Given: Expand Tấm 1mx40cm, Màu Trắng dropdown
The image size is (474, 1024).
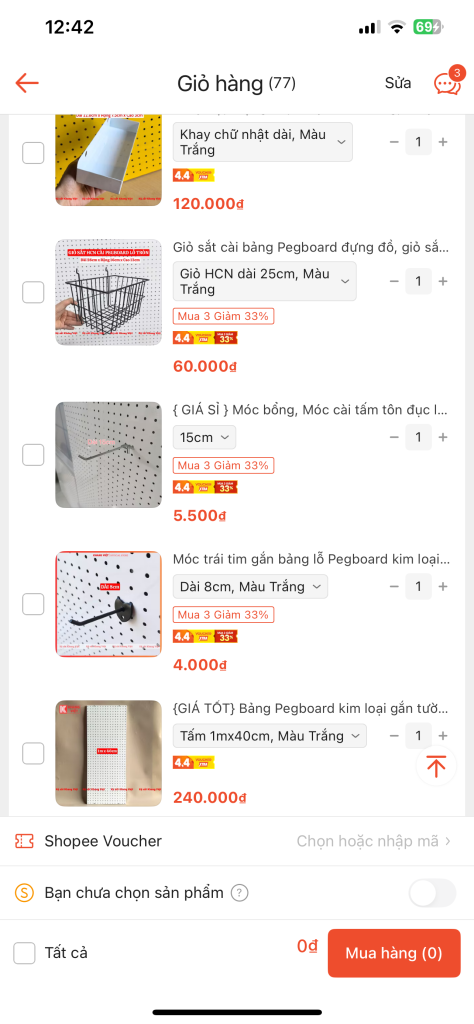Looking at the screenshot, I should pyautogui.click(x=270, y=736).
